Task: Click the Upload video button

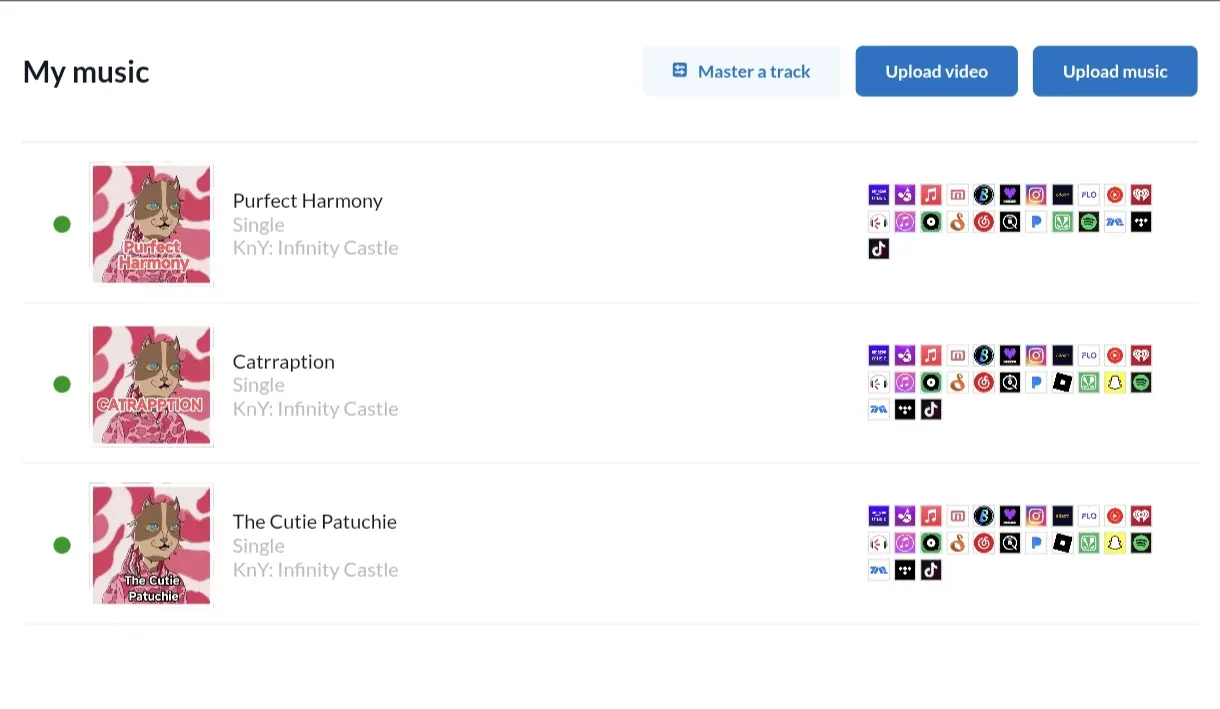Action: coord(936,71)
